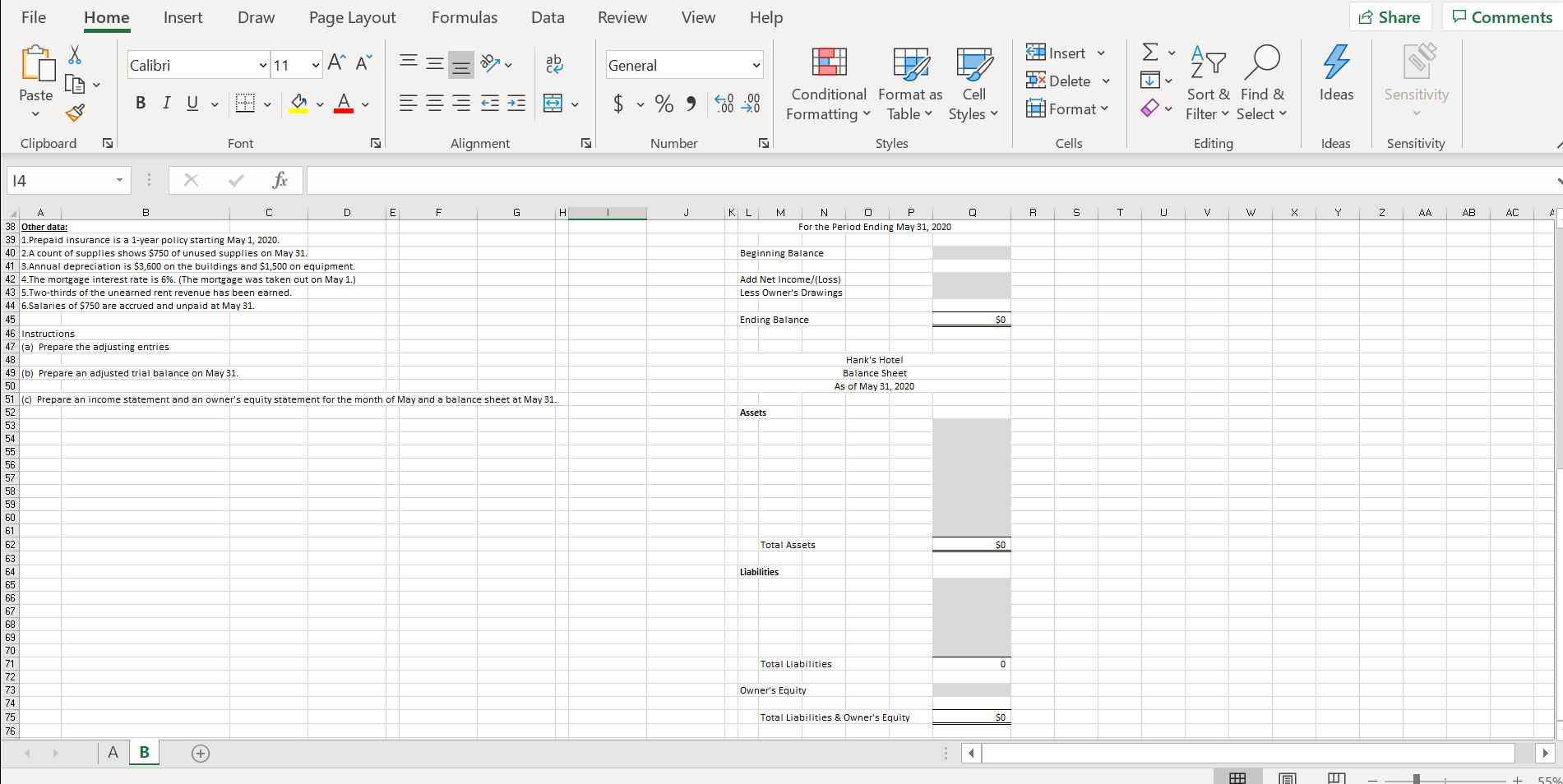Click the Fill down arrow icon
Screen dimensions: 1563x784
(x=1150, y=81)
